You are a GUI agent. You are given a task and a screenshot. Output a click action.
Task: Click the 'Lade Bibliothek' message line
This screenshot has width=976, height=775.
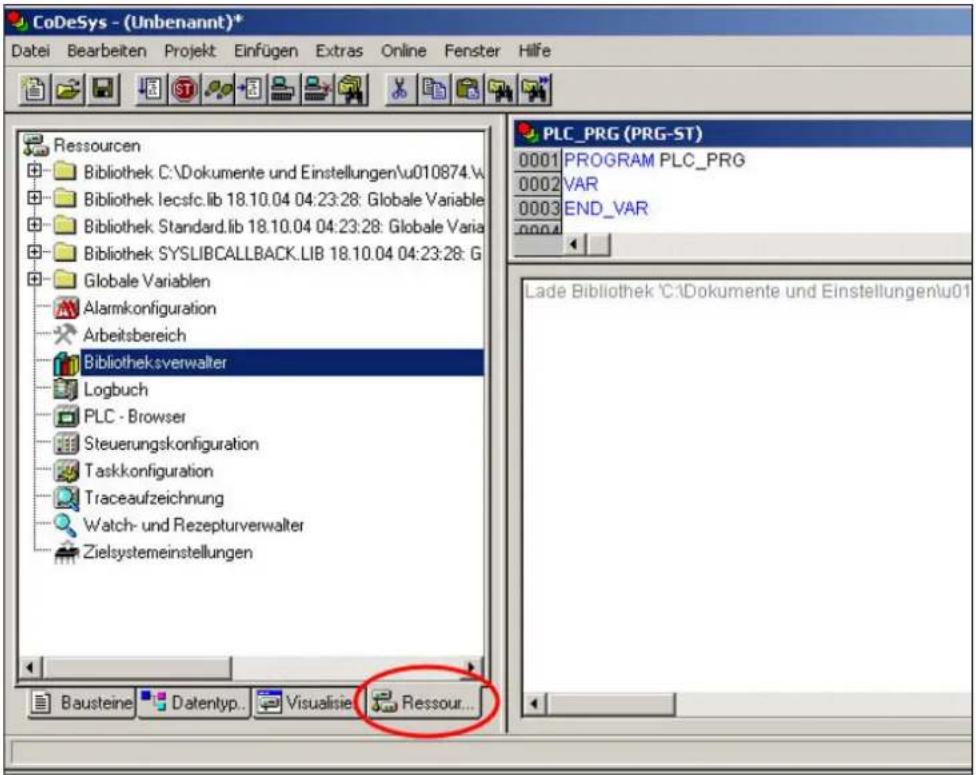pos(747,291)
